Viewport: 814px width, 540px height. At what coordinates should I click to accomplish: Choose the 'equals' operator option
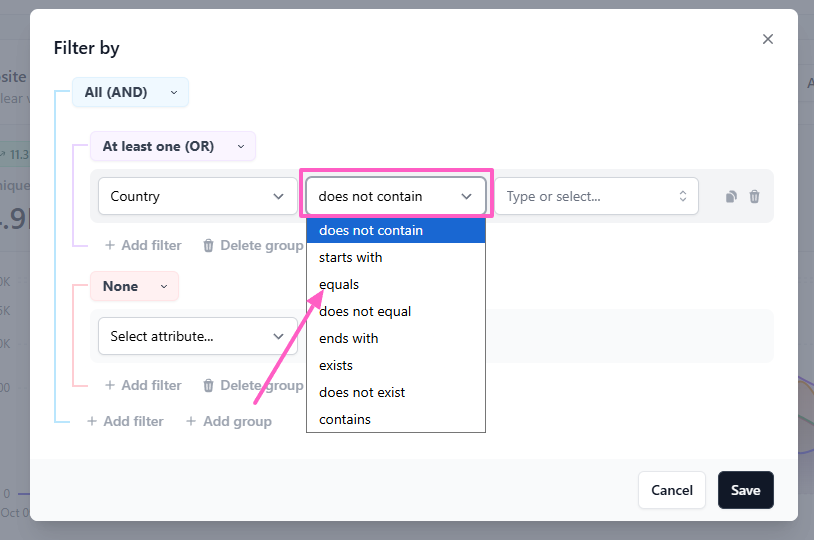coord(339,284)
